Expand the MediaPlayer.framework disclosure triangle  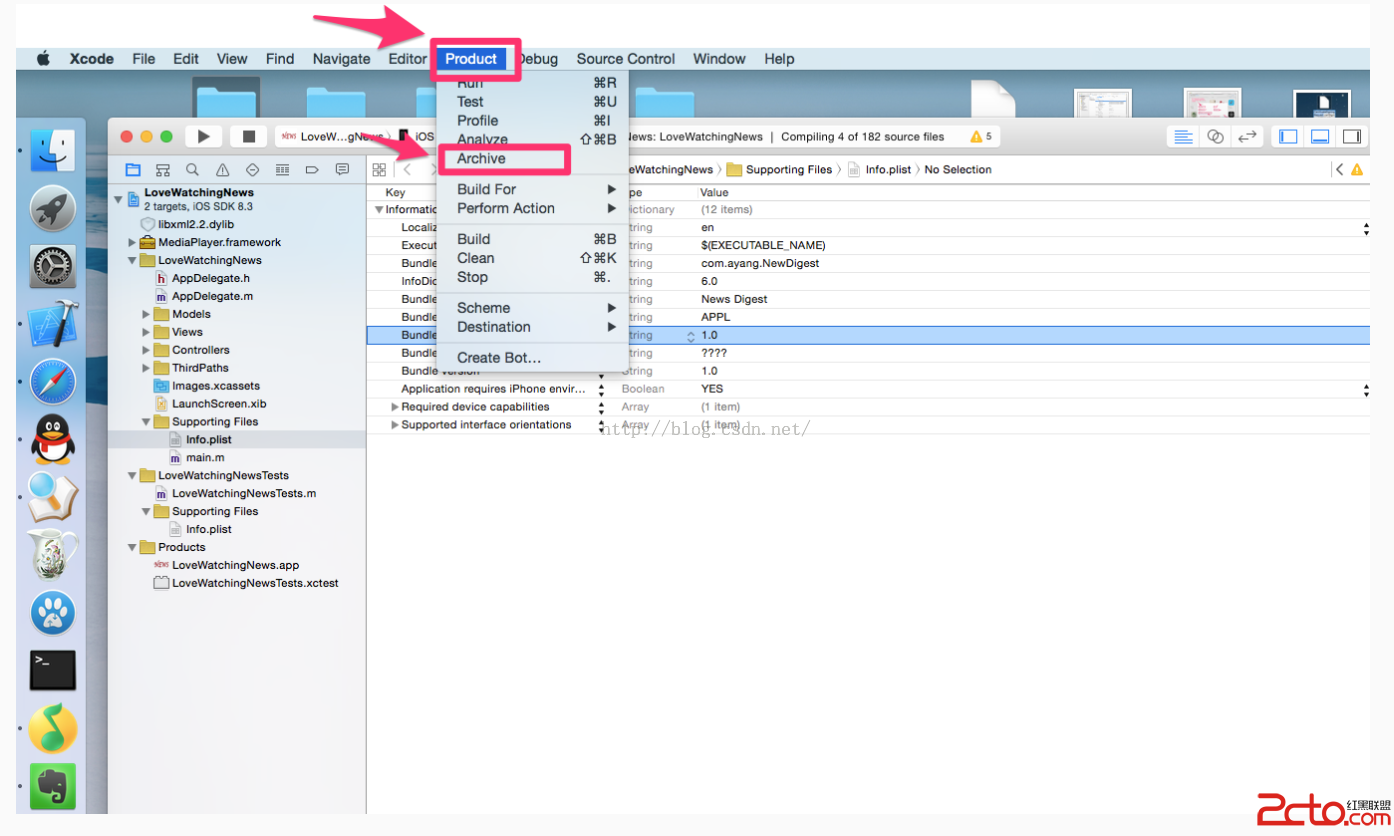pos(132,242)
